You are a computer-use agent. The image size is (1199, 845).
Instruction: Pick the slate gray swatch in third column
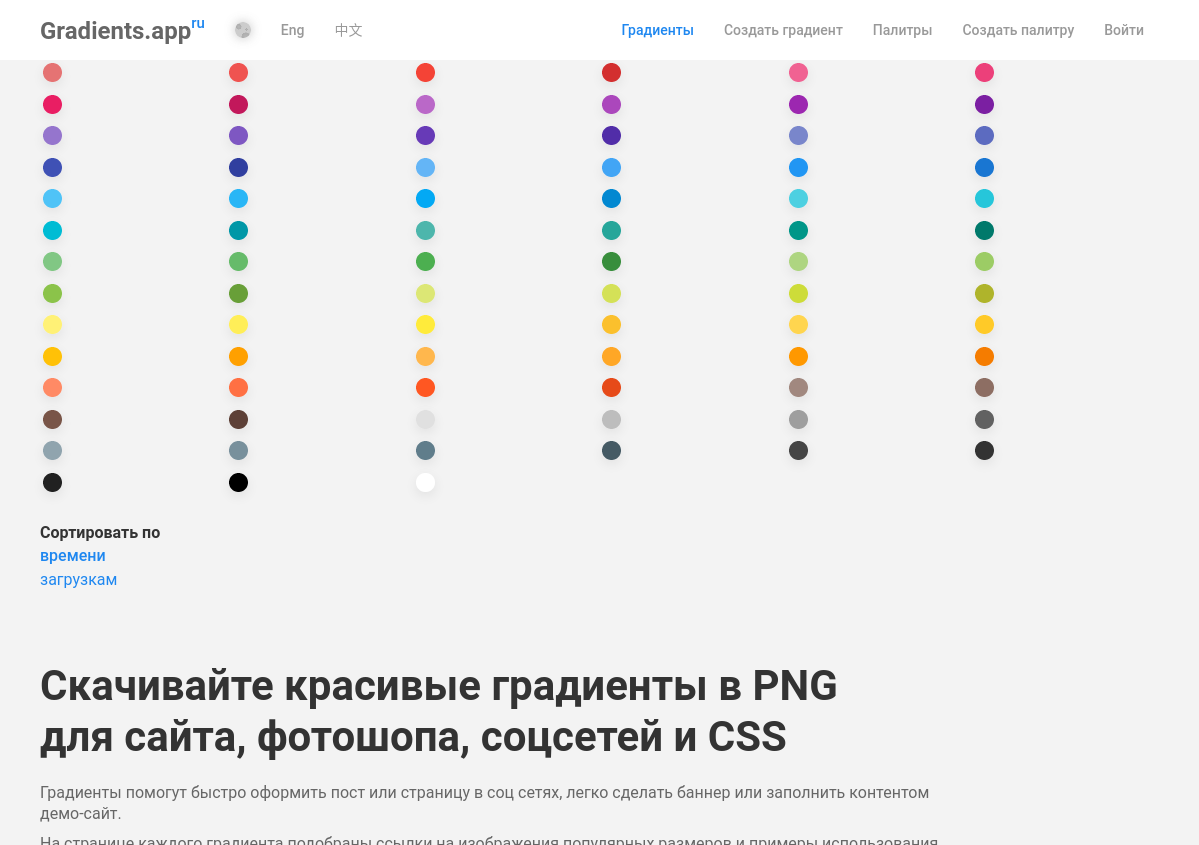pos(425,450)
